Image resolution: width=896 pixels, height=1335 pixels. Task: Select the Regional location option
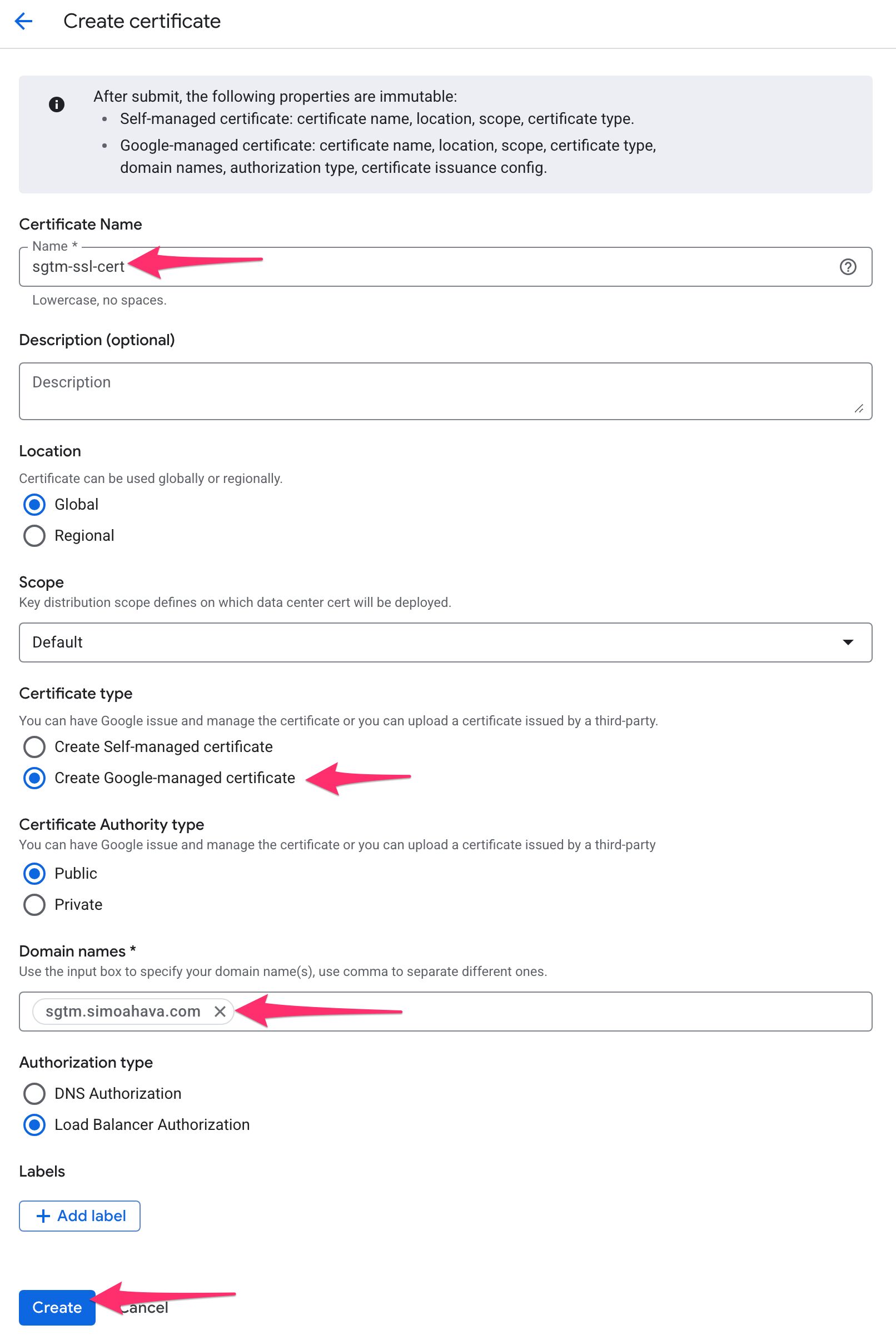coord(34,536)
